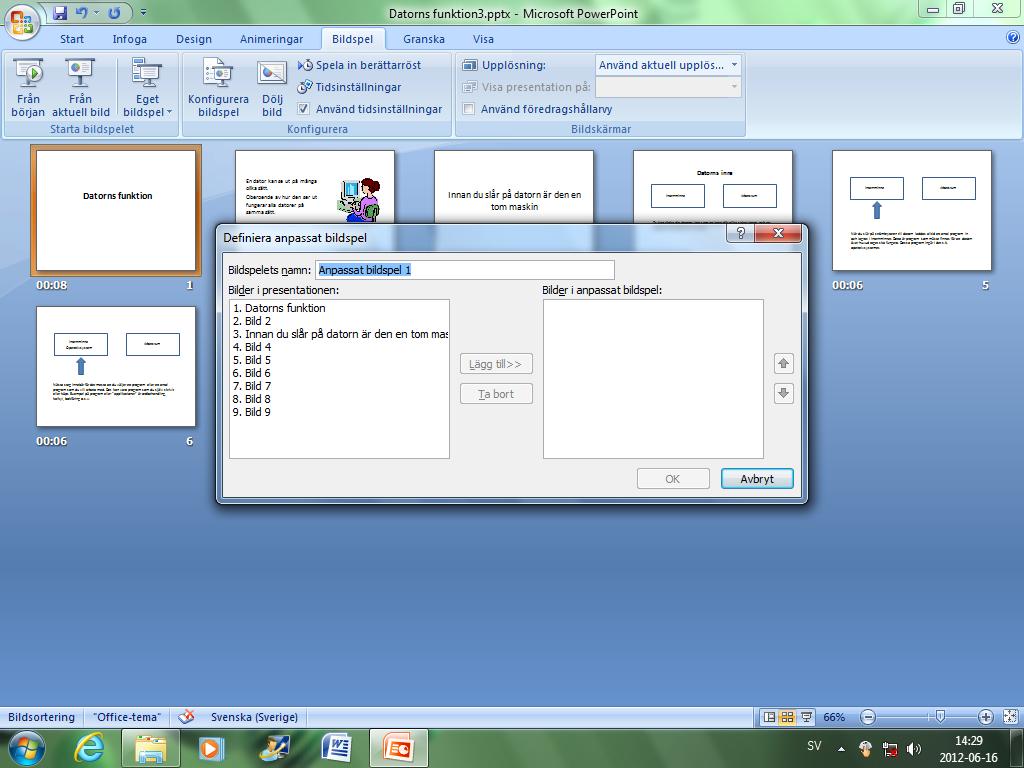Select '3. Innan du slår på datorn' item

point(339,334)
